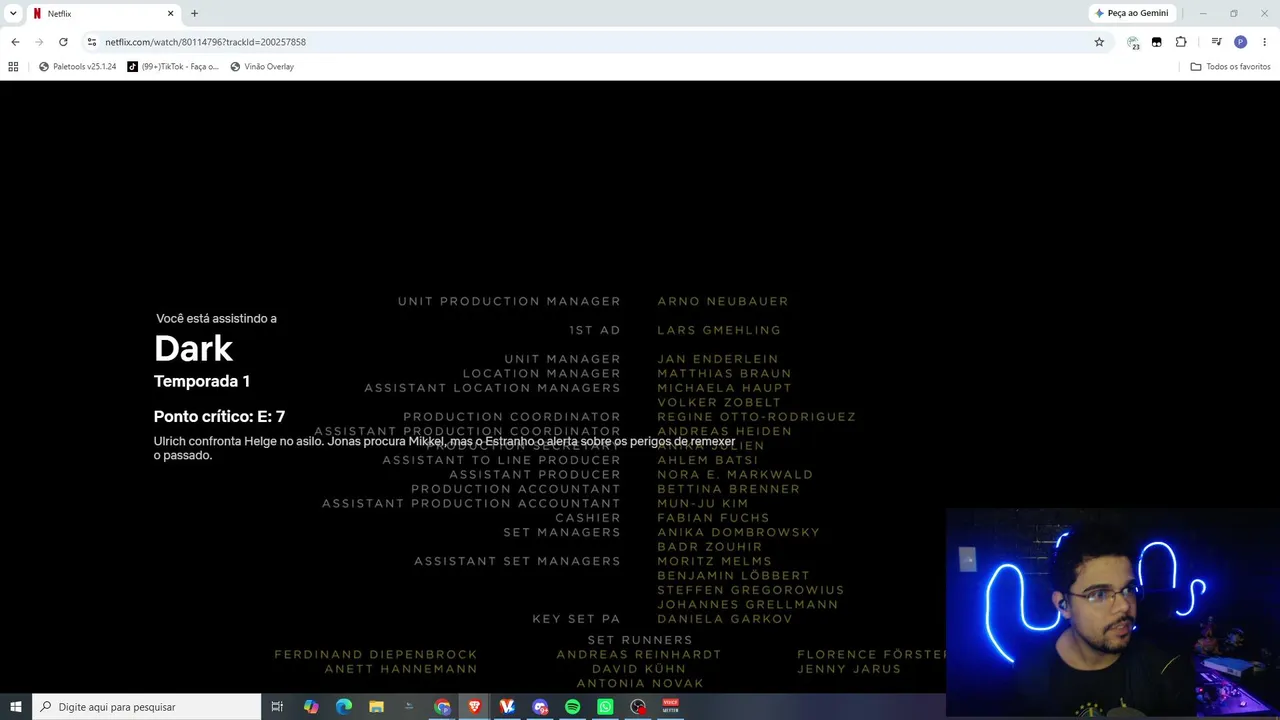Image resolution: width=1280 pixels, height=720 pixels.
Task: Open WhatsApp from the taskbar
Action: pos(605,707)
